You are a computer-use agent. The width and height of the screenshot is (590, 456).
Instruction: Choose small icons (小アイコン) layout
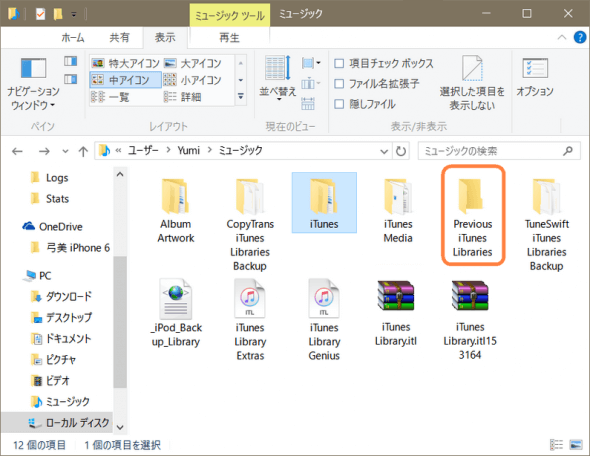[x=193, y=80]
